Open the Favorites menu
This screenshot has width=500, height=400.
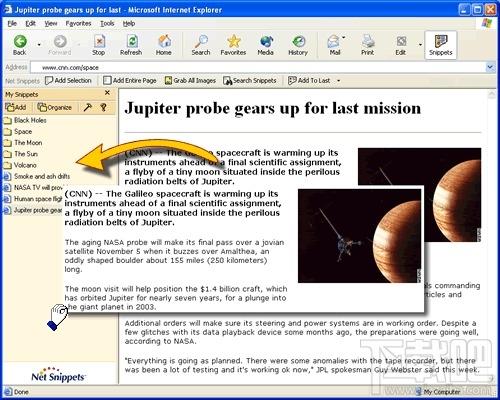78,23
